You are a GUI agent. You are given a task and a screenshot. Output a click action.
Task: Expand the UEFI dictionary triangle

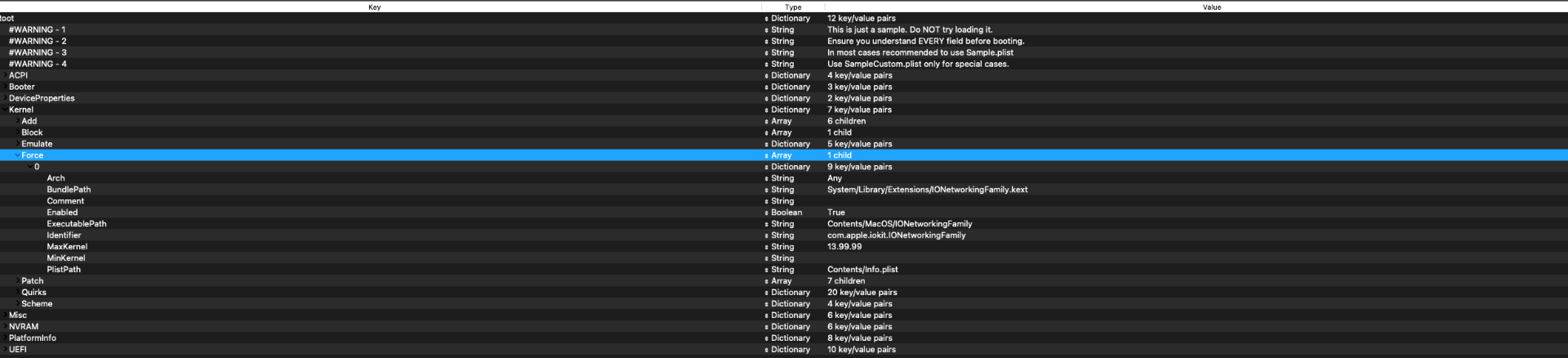point(4,350)
